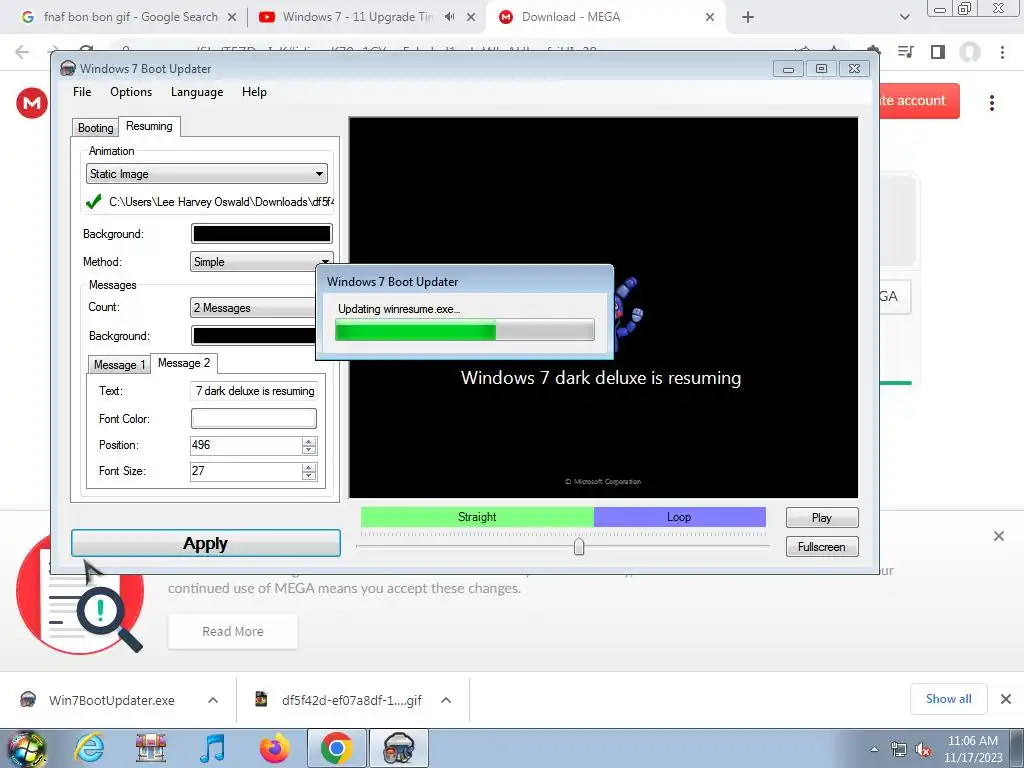
Task: Open the music note taskbar app
Action: pyautogui.click(x=213, y=748)
